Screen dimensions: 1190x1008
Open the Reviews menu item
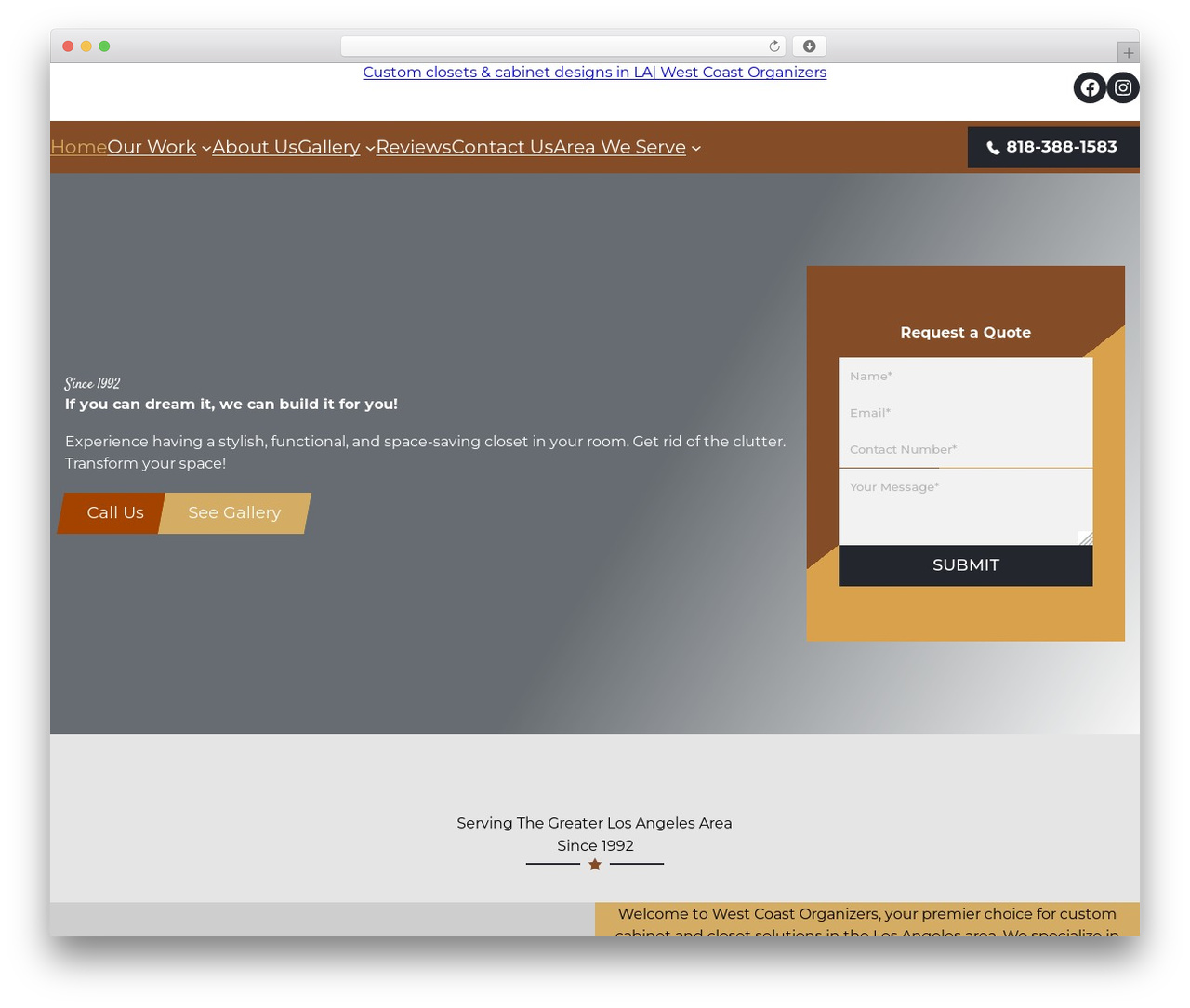(x=414, y=147)
